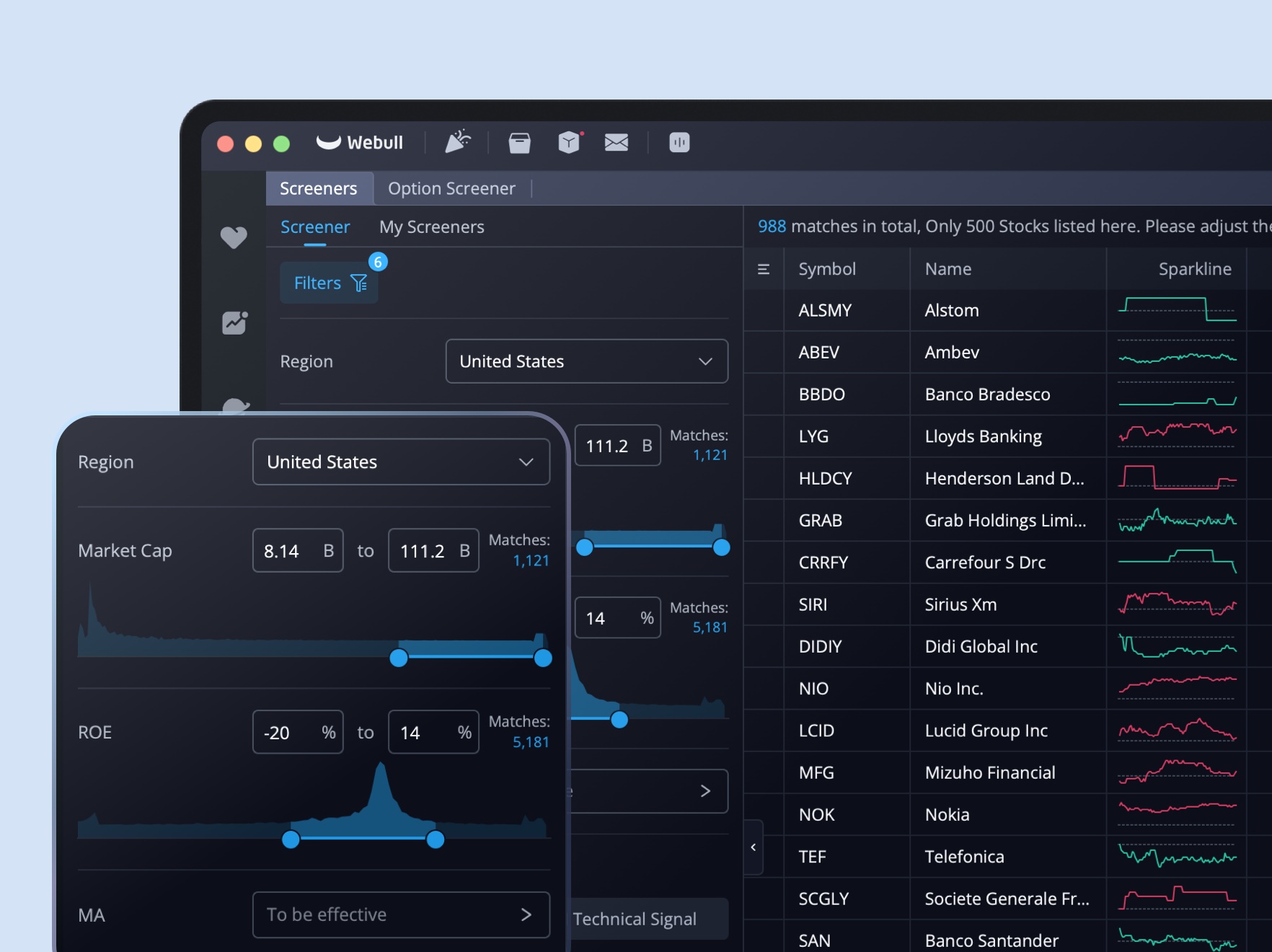
Task: Click Market Cap slider left handle in main window
Action: pyautogui.click(x=585, y=547)
